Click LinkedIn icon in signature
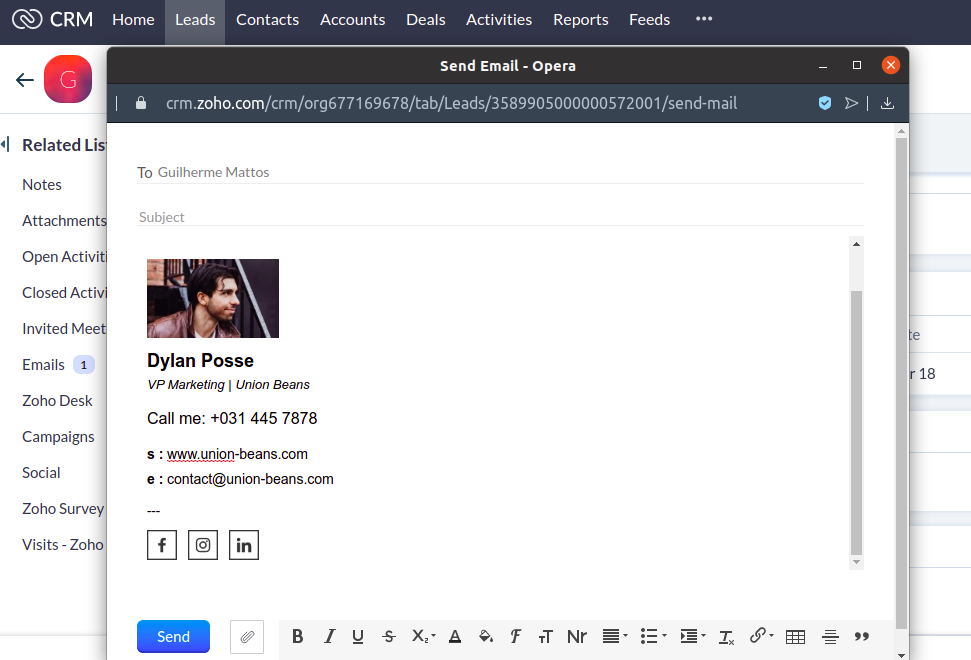This screenshot has height=660, width=971. 244,545
